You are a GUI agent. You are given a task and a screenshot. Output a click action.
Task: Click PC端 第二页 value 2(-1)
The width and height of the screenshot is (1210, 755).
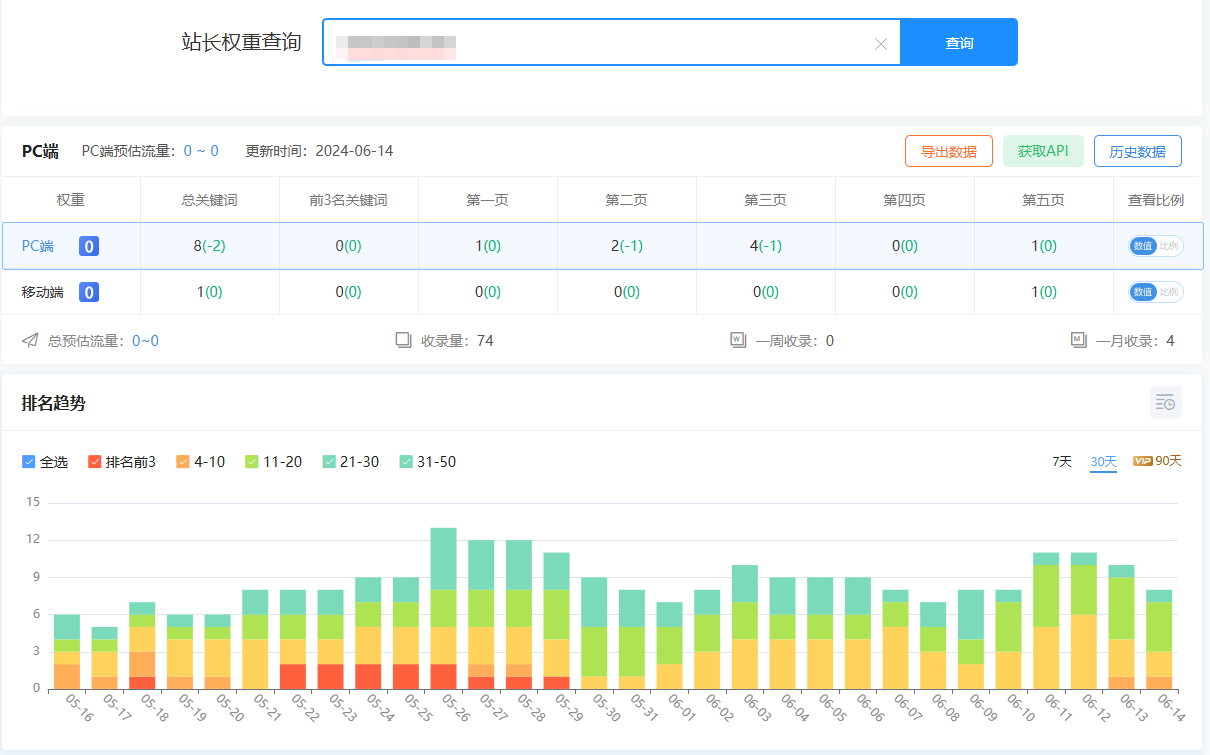point(627,246)
